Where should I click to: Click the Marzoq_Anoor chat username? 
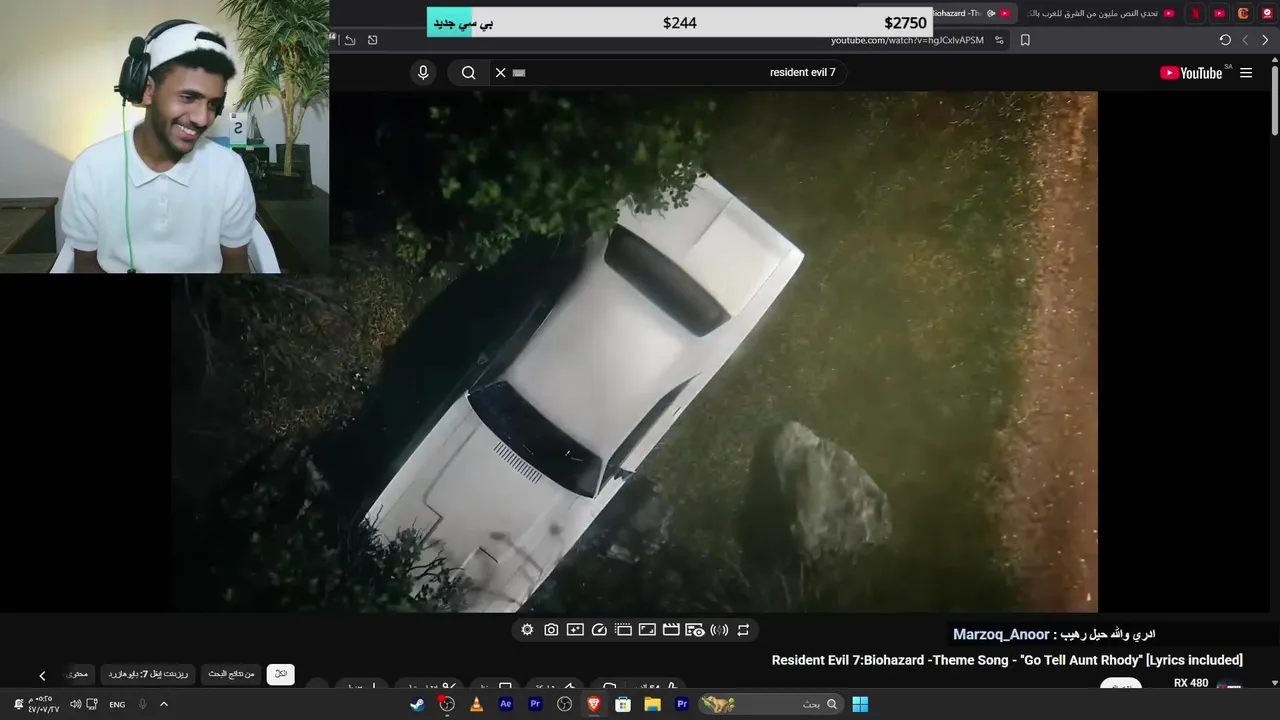pyautogui.click(x=1001, y=635)
